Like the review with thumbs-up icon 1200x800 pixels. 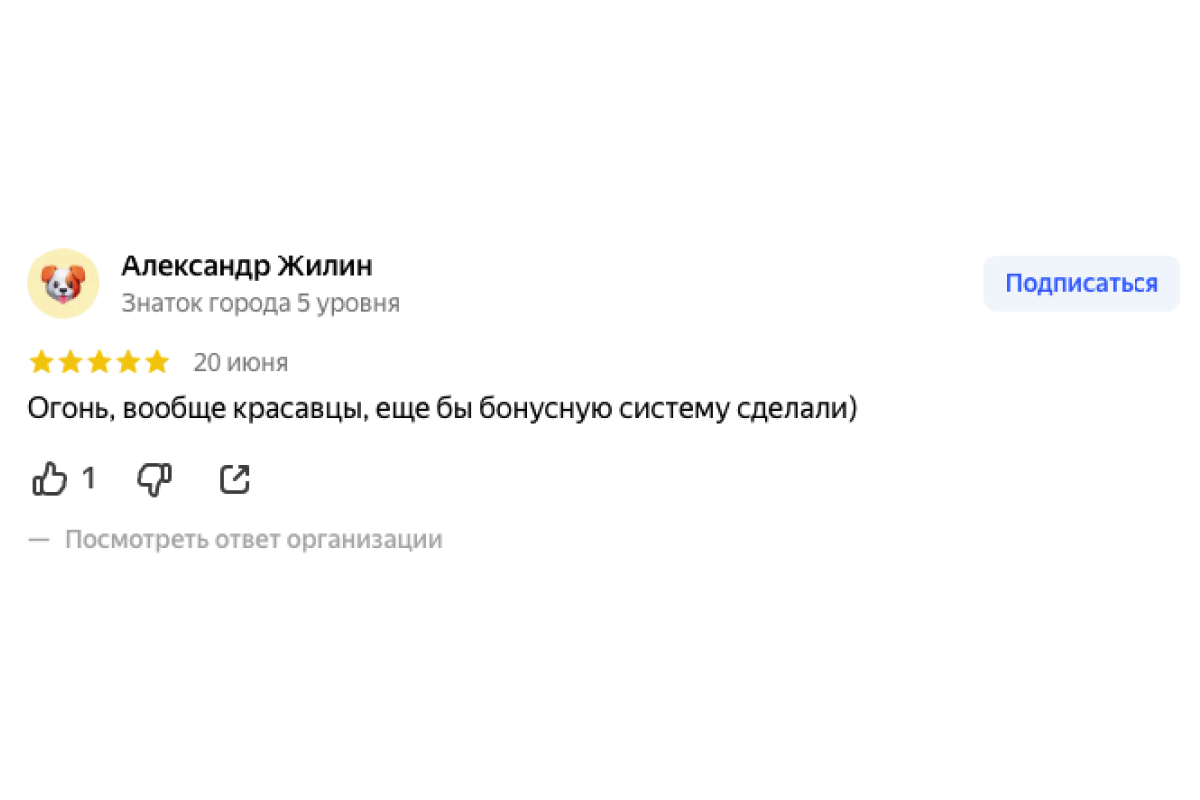point(50,480)
